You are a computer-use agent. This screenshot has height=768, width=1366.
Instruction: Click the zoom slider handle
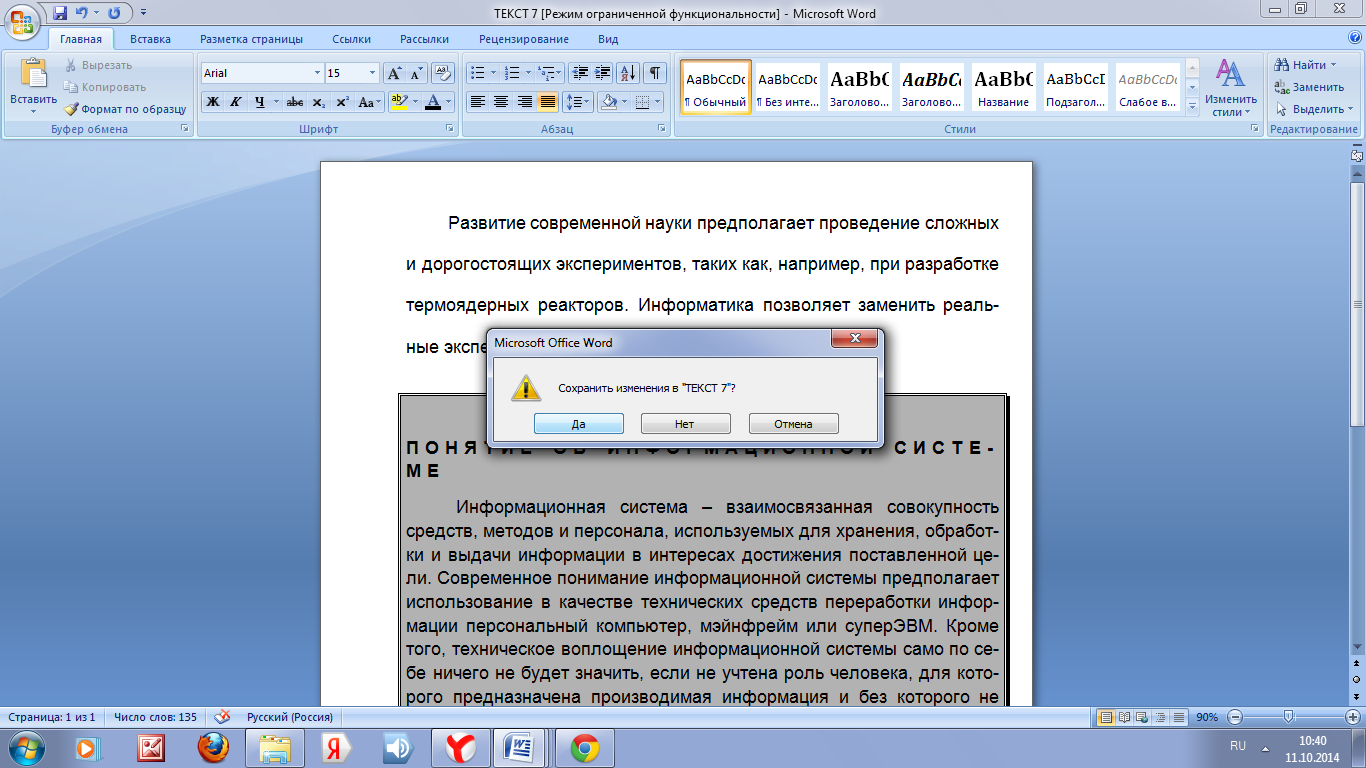point(1289,717)
